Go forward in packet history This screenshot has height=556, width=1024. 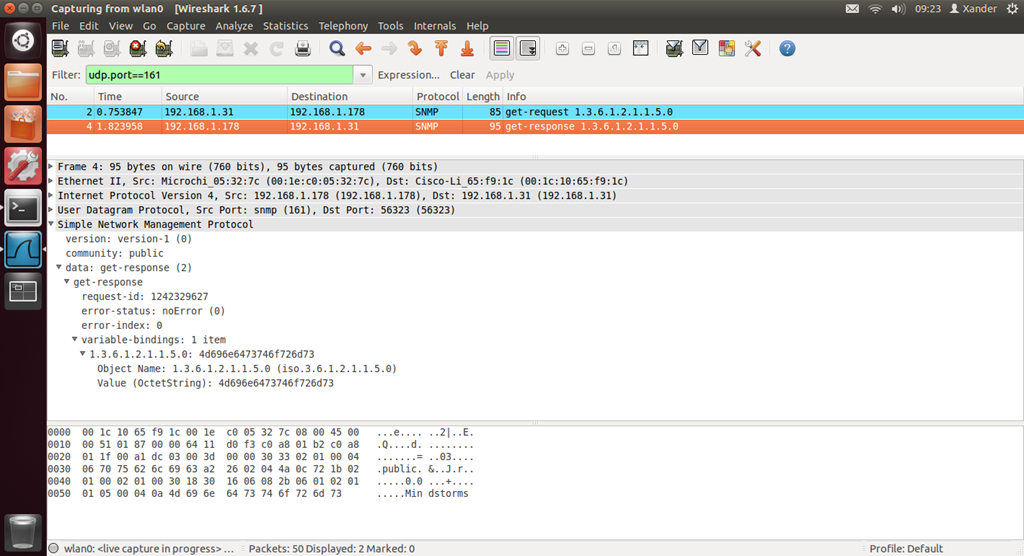pos(389,48)
